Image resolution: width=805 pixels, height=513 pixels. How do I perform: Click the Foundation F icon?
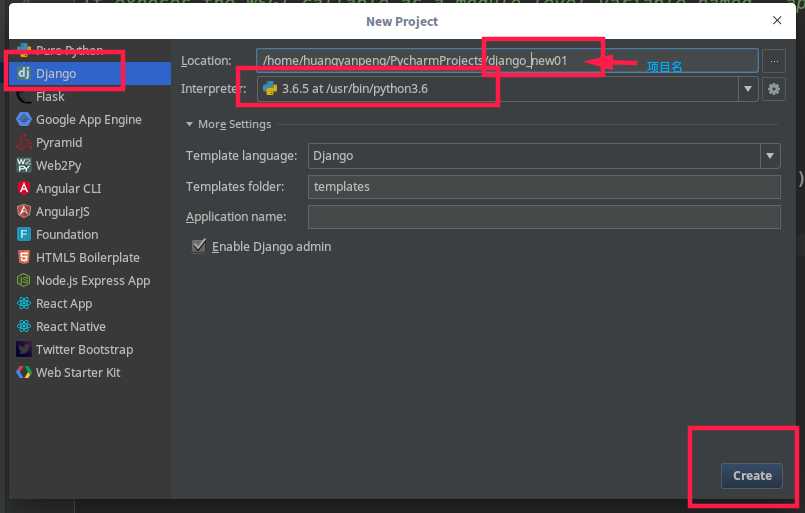[x=24, y=234]
